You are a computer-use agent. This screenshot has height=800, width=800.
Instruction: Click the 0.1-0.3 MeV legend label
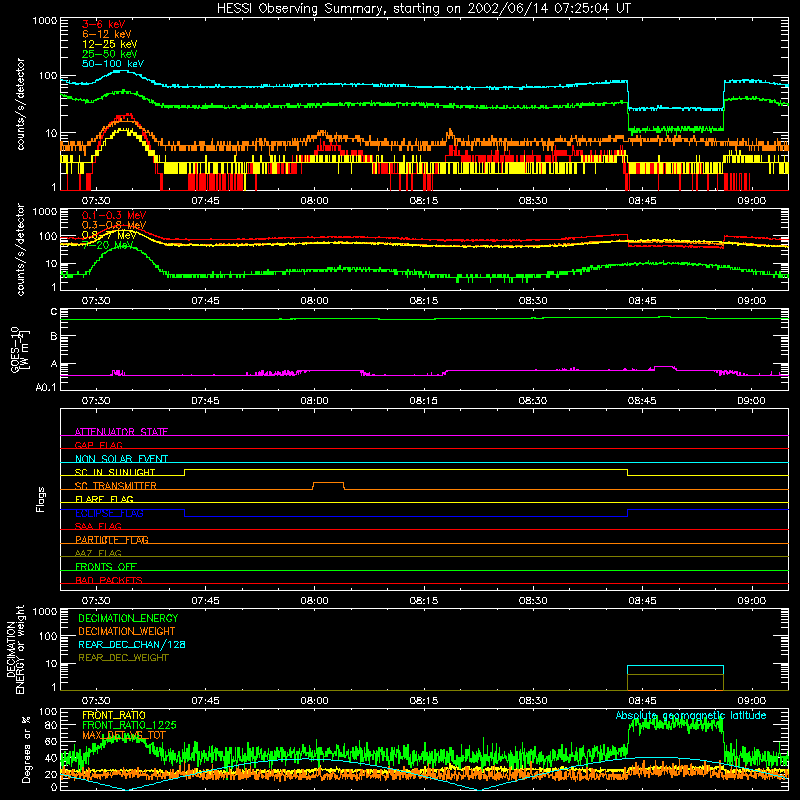click(114, 215)
